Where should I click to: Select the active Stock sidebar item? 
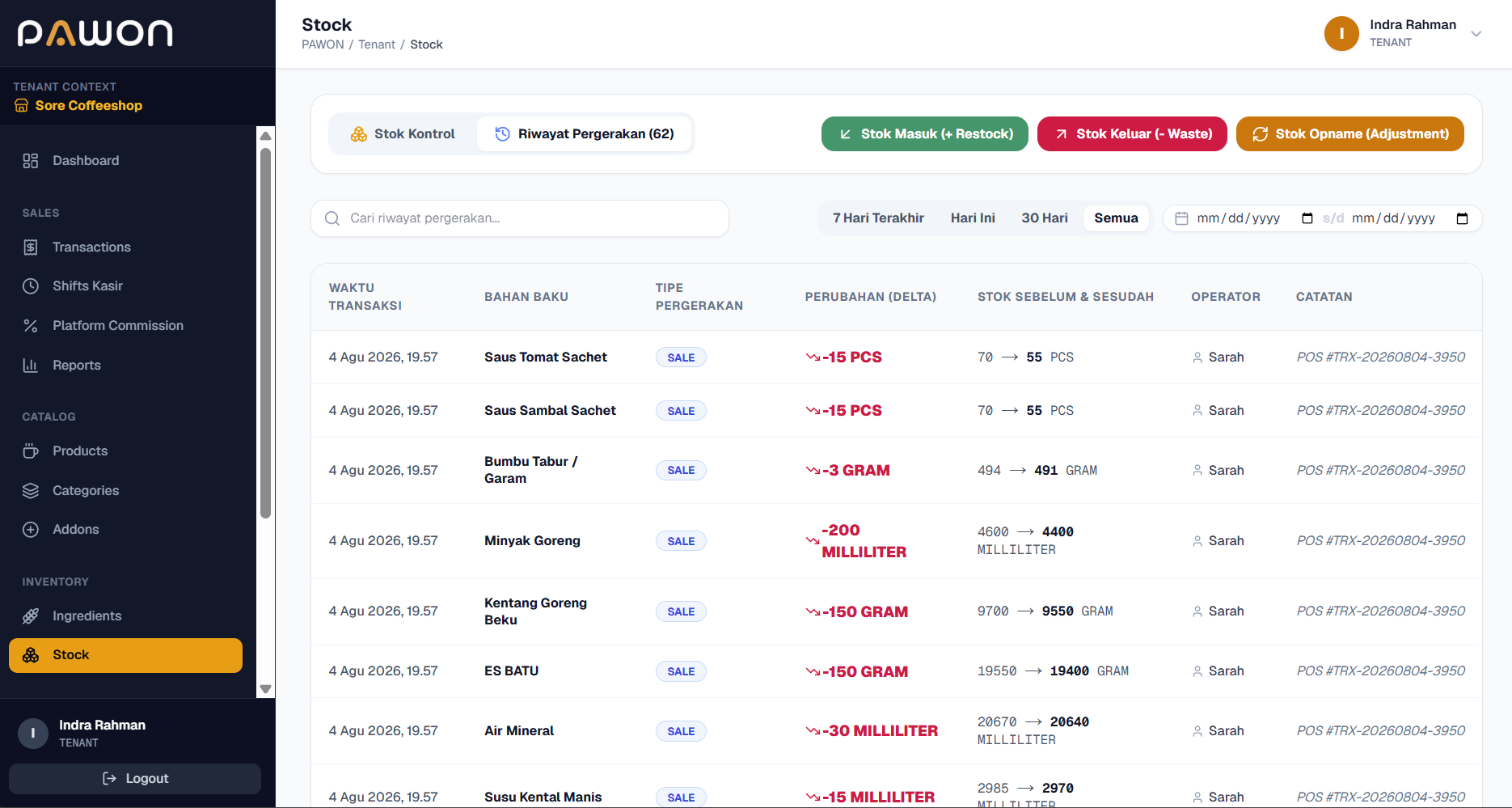pyautogui.click(x=125, y=655)
